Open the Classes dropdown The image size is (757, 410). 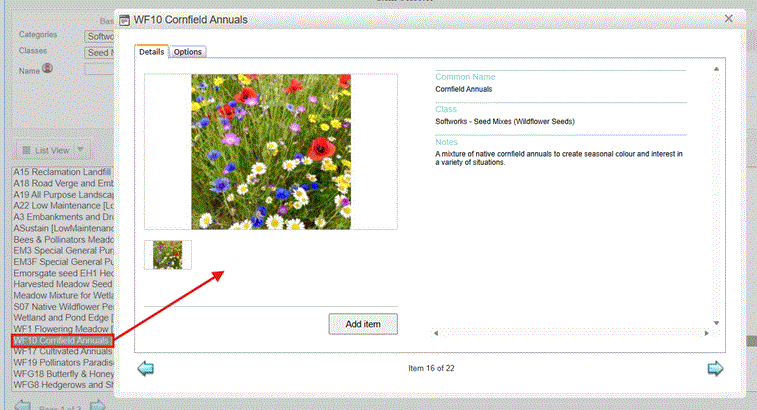[x=99, y=53]
